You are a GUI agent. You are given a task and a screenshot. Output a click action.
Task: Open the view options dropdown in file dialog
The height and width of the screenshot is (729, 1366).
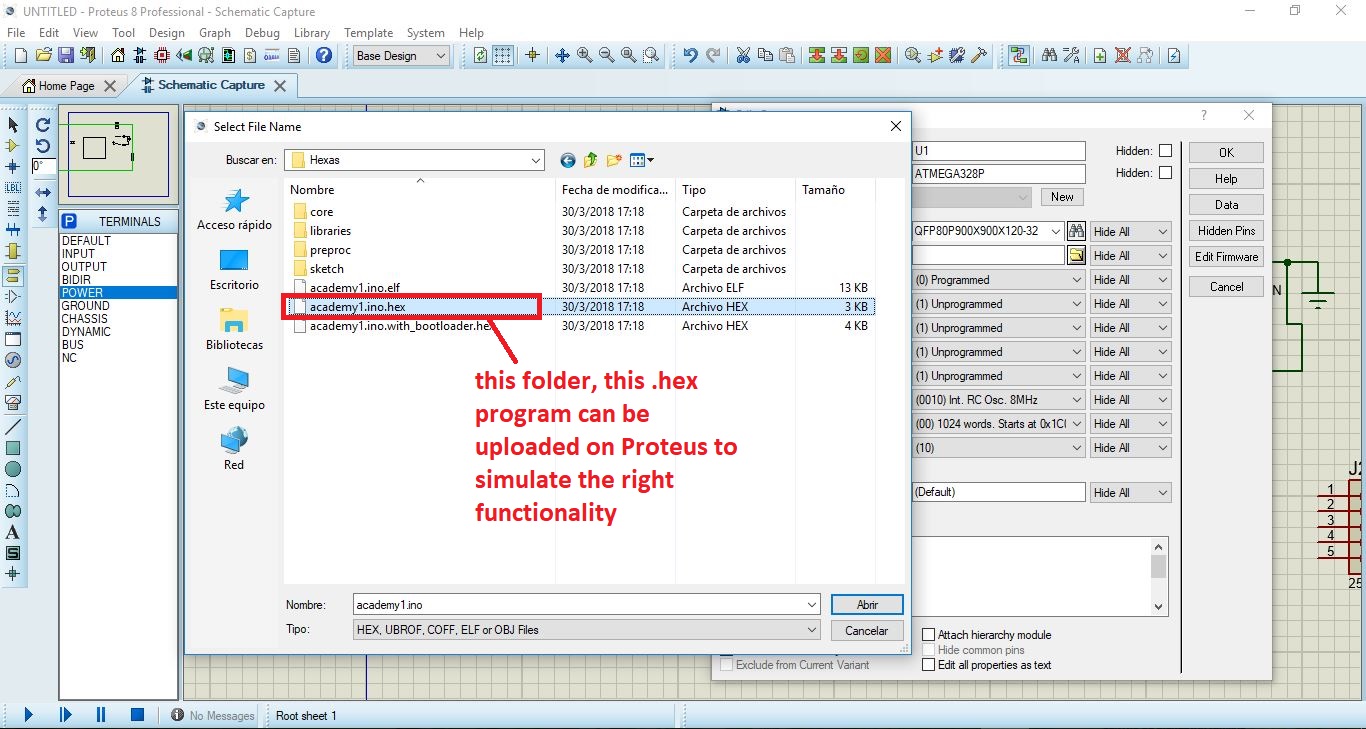(x=642, y=160)
